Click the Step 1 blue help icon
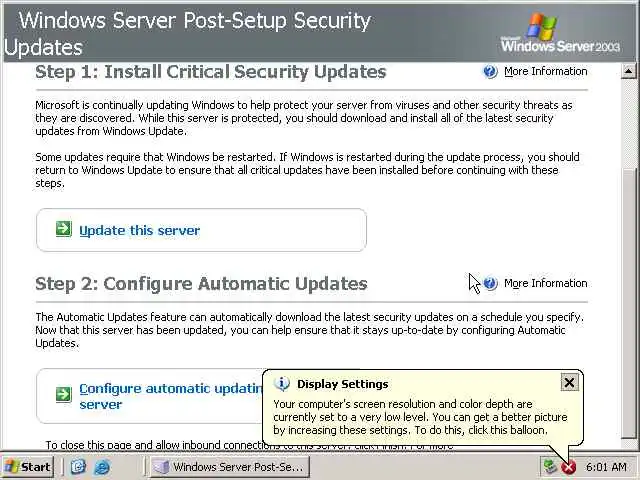Image resolution: width=640 pixels, height=480 pixels. (x=490, y=72)
